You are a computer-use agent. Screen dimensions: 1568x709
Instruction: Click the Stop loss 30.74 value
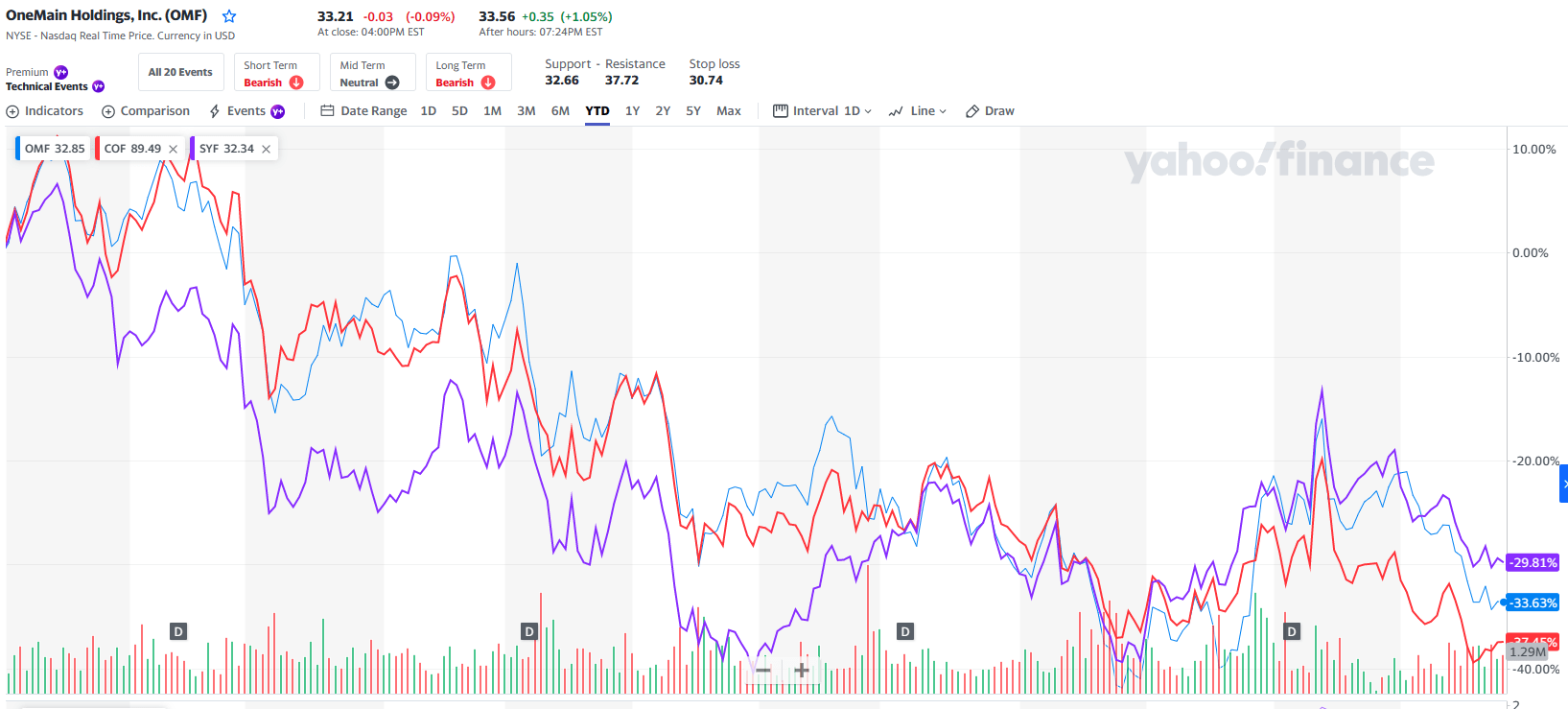(706, 81)
